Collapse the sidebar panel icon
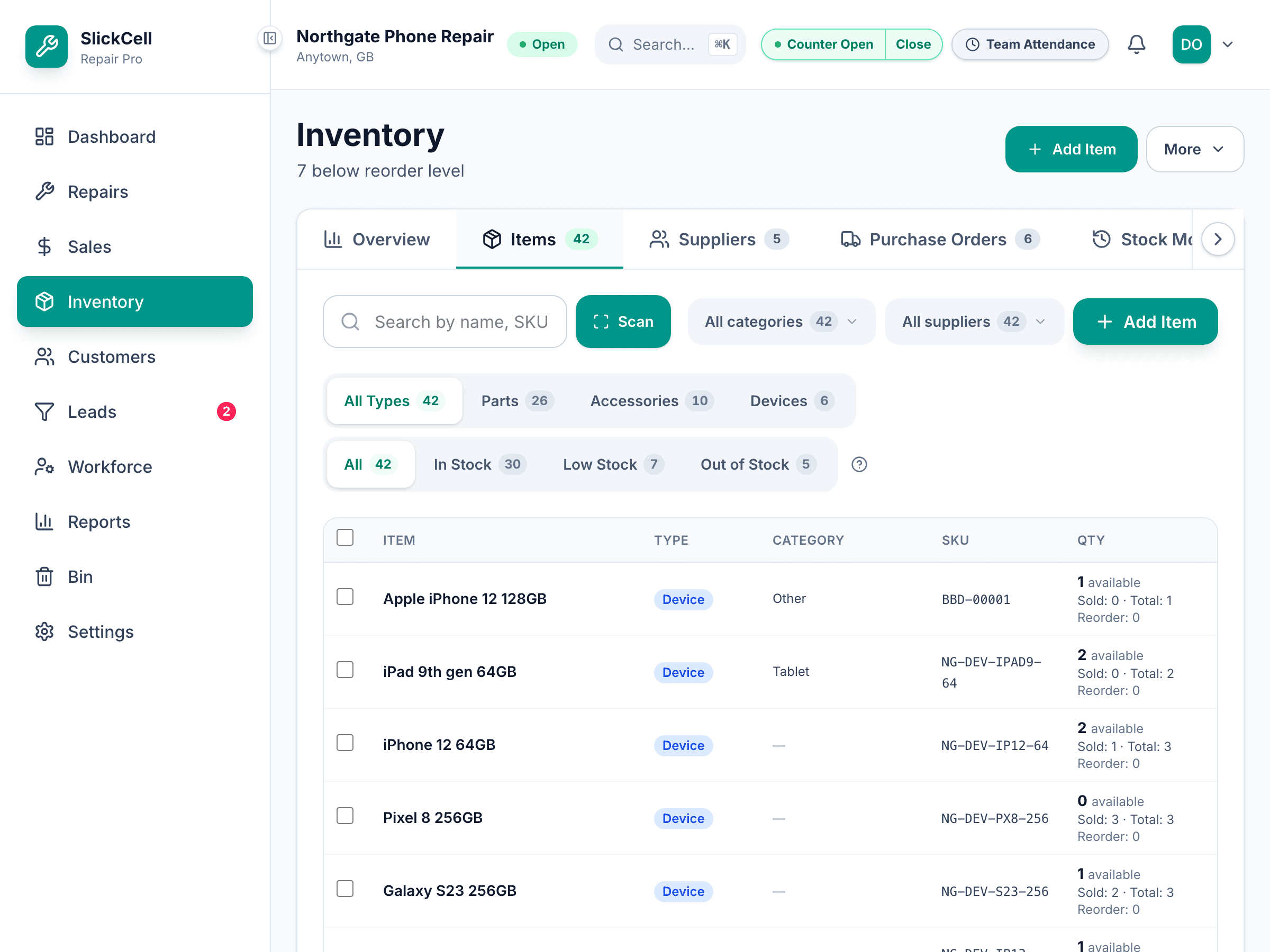 click(x=269, y=39)
